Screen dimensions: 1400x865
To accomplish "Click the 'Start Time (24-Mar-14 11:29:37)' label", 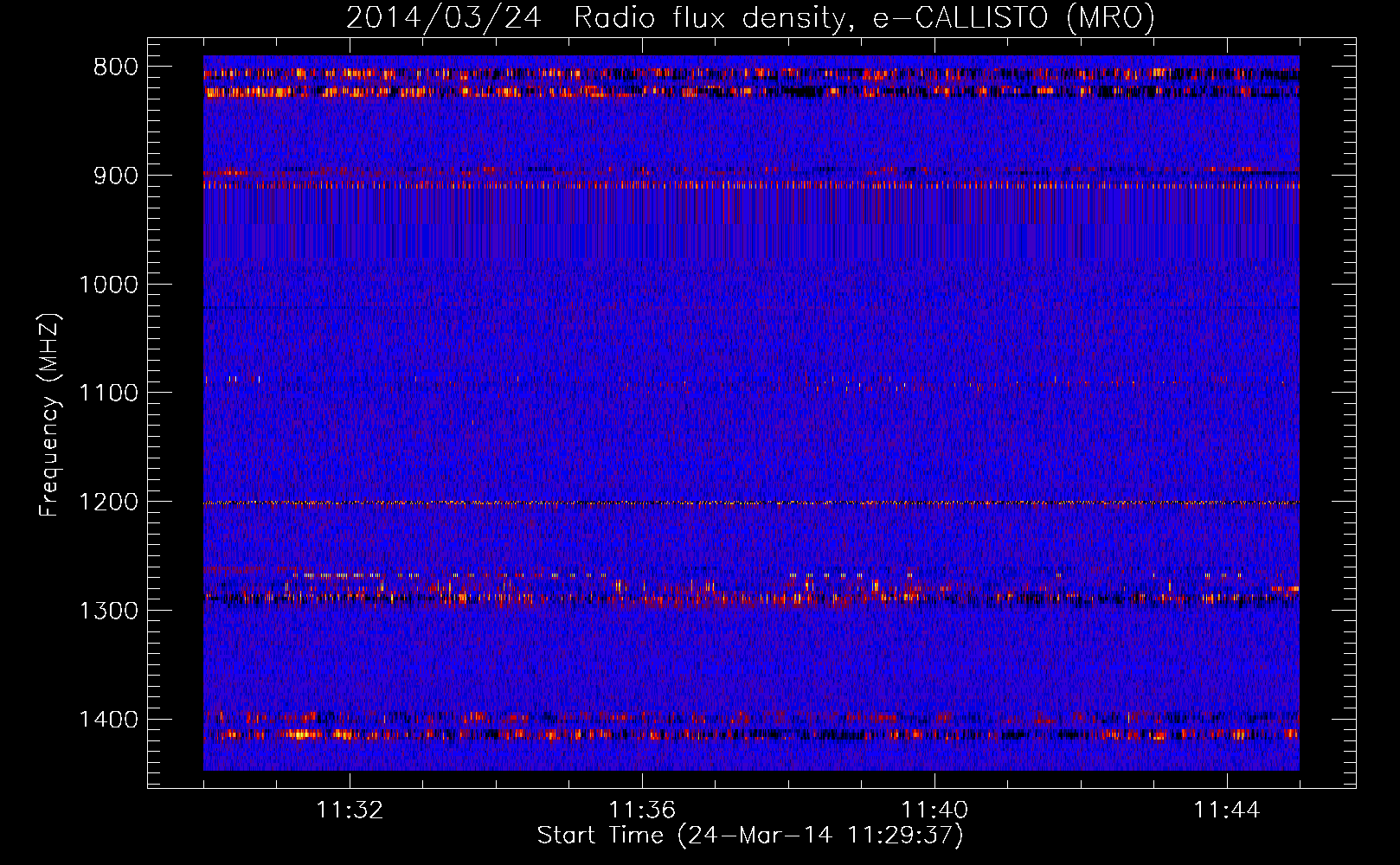I will (750, 836).
